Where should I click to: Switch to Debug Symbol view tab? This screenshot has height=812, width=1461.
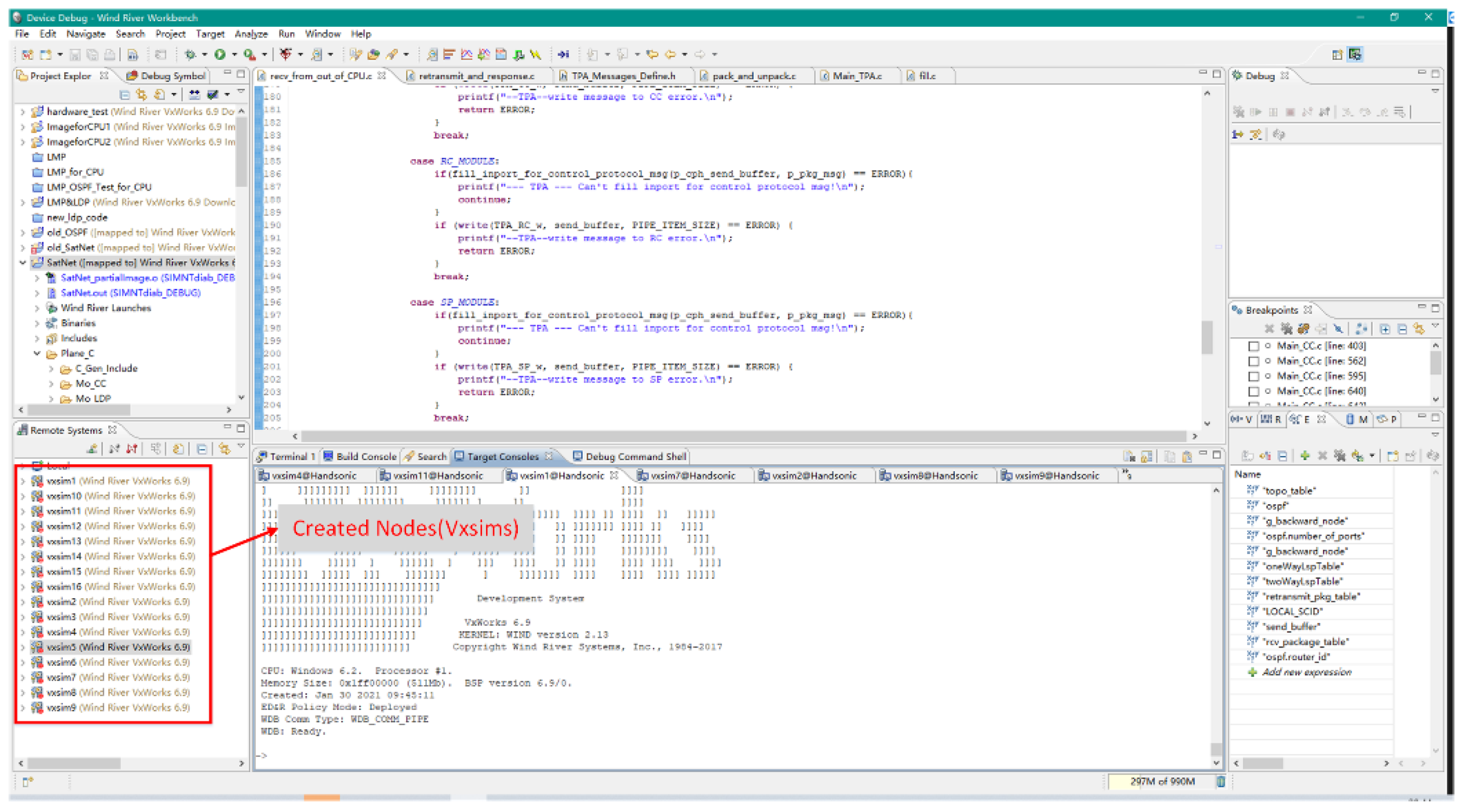tap(166, 76)
